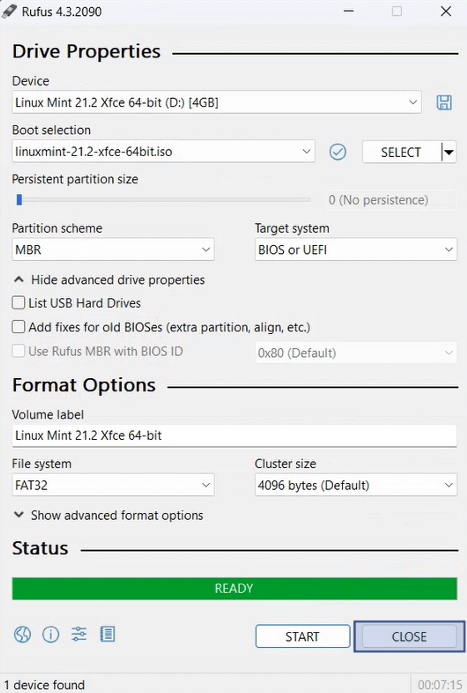Screen dimensions: 467x693
Task: Click the '1 device found' status text
Action: [x=44, y=685]
